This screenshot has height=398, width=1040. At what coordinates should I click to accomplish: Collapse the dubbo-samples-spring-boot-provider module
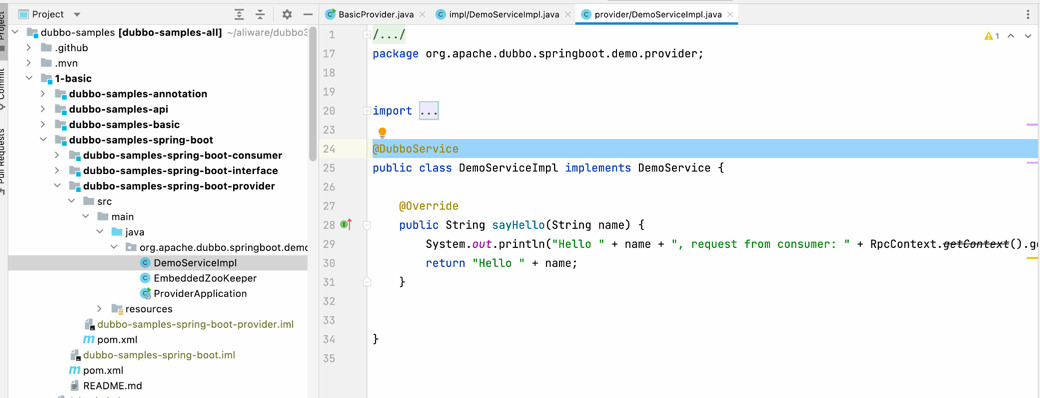[58, 186]
